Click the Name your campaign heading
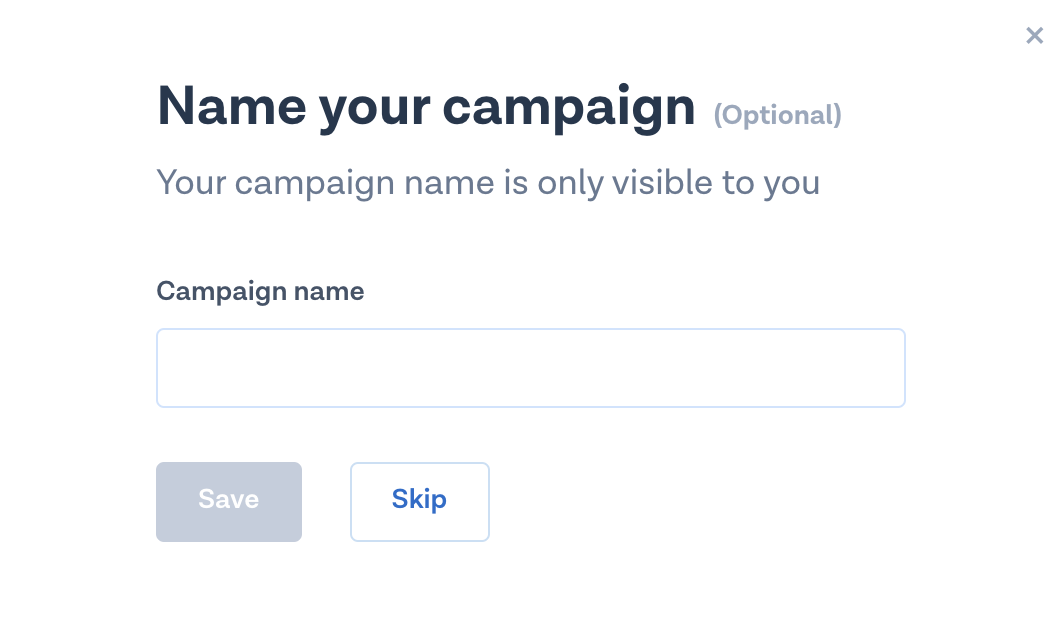The height and width of the screenshot is (630, 1062). pos(425,106)
